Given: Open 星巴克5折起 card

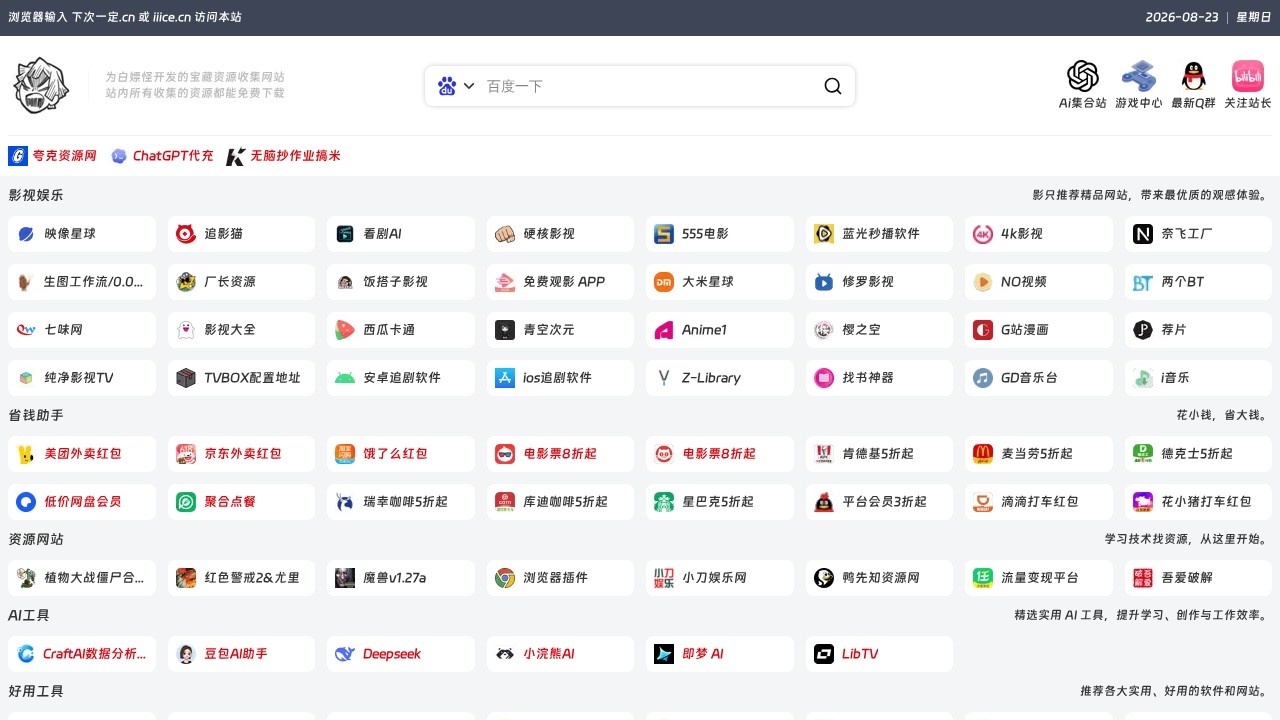Looking at the screenshot, I should [x=720, y=502].
